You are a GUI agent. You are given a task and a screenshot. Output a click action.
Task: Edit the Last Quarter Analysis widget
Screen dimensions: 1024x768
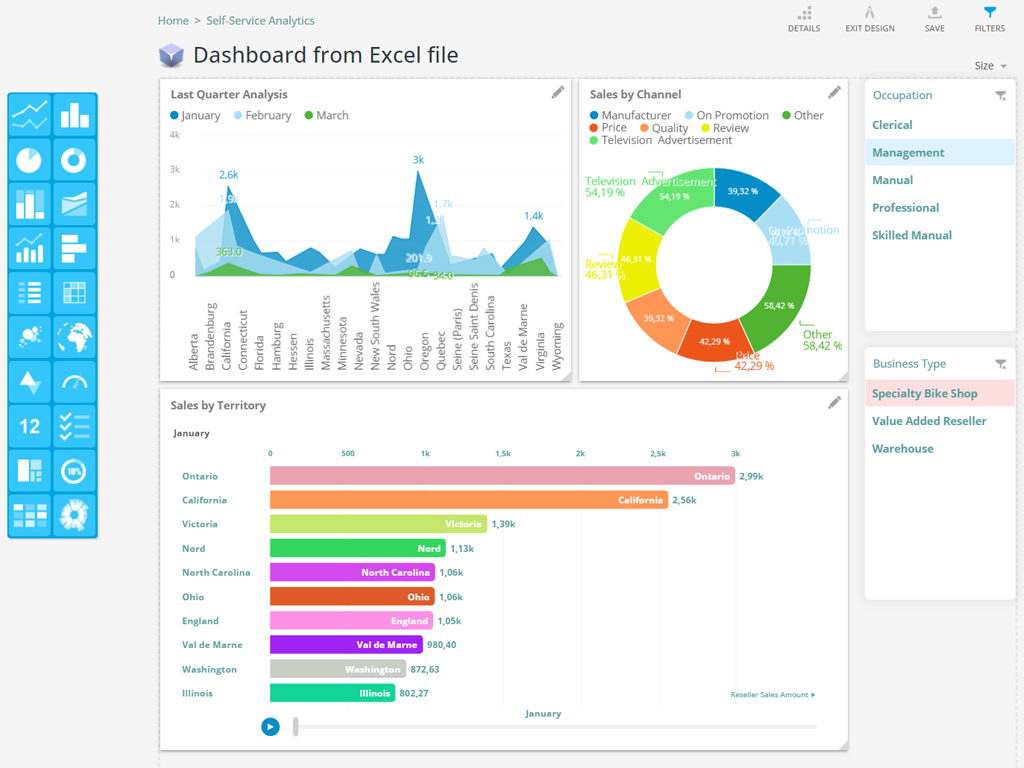tap(558, 93)
